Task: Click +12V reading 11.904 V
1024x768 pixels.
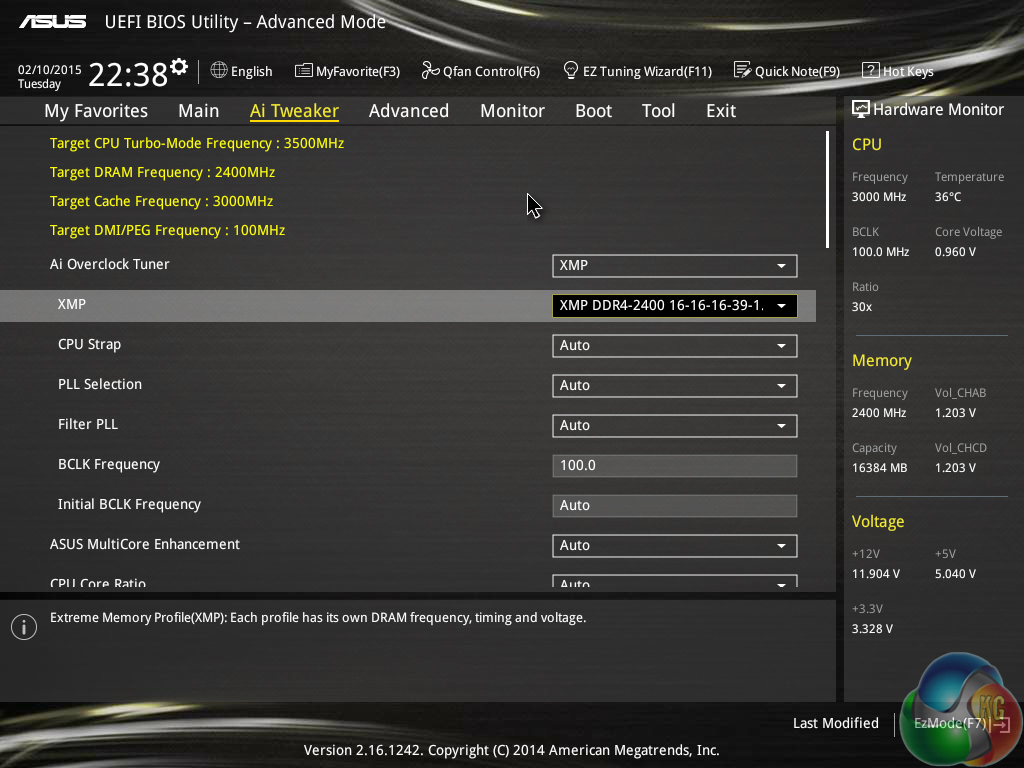Action: 876,573
